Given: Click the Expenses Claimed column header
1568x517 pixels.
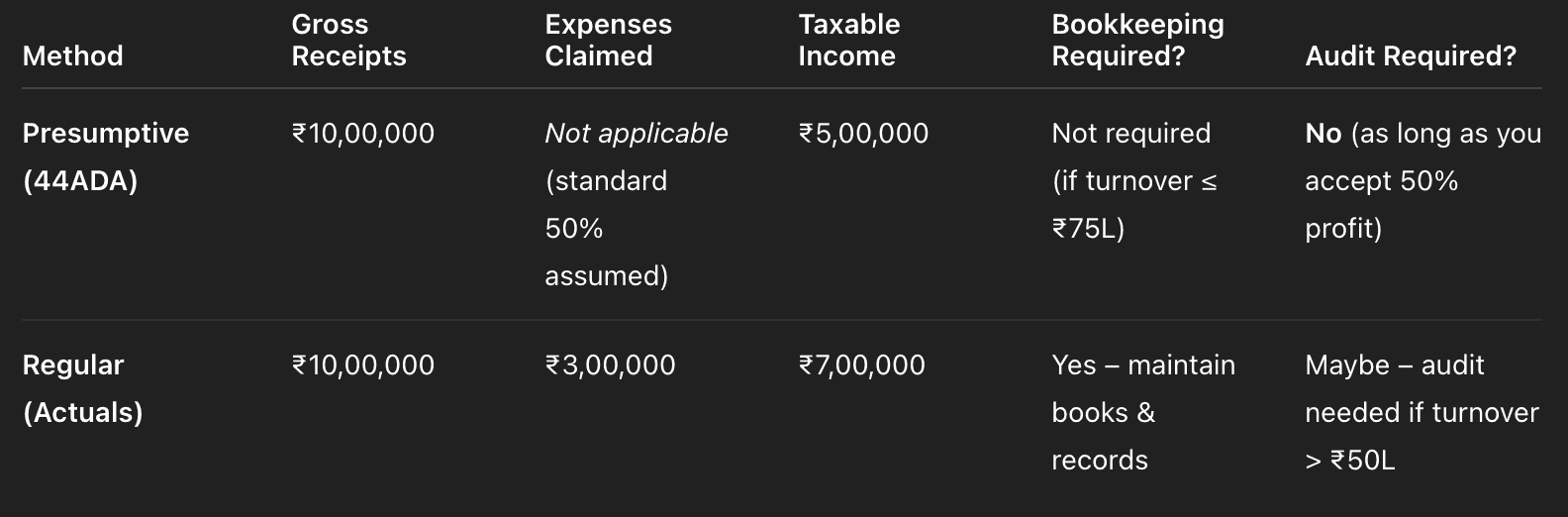Looking at the screenshot, I should click(608, 40).
